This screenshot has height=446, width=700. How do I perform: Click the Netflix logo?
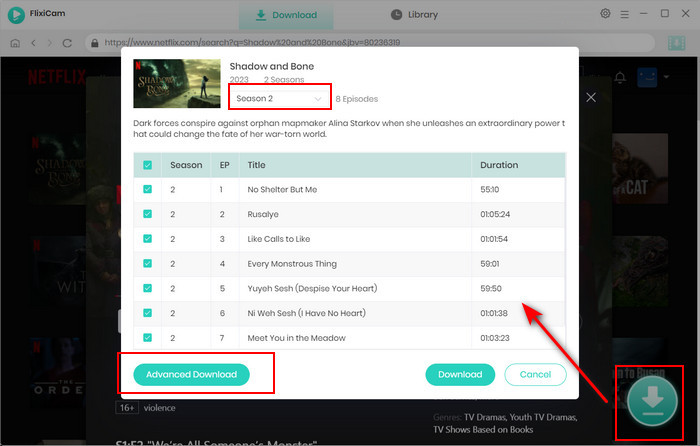coord(57,77)
